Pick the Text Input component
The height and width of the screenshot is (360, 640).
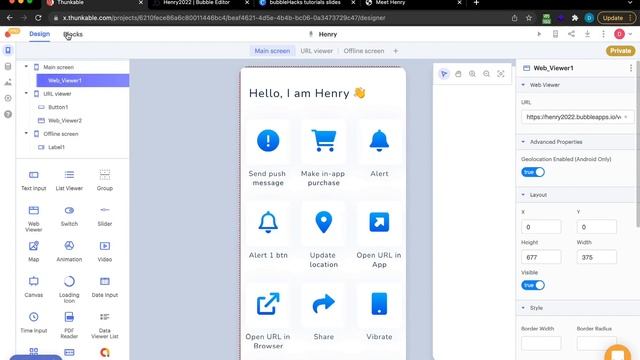pyautogui.click(x=33, y=180)
